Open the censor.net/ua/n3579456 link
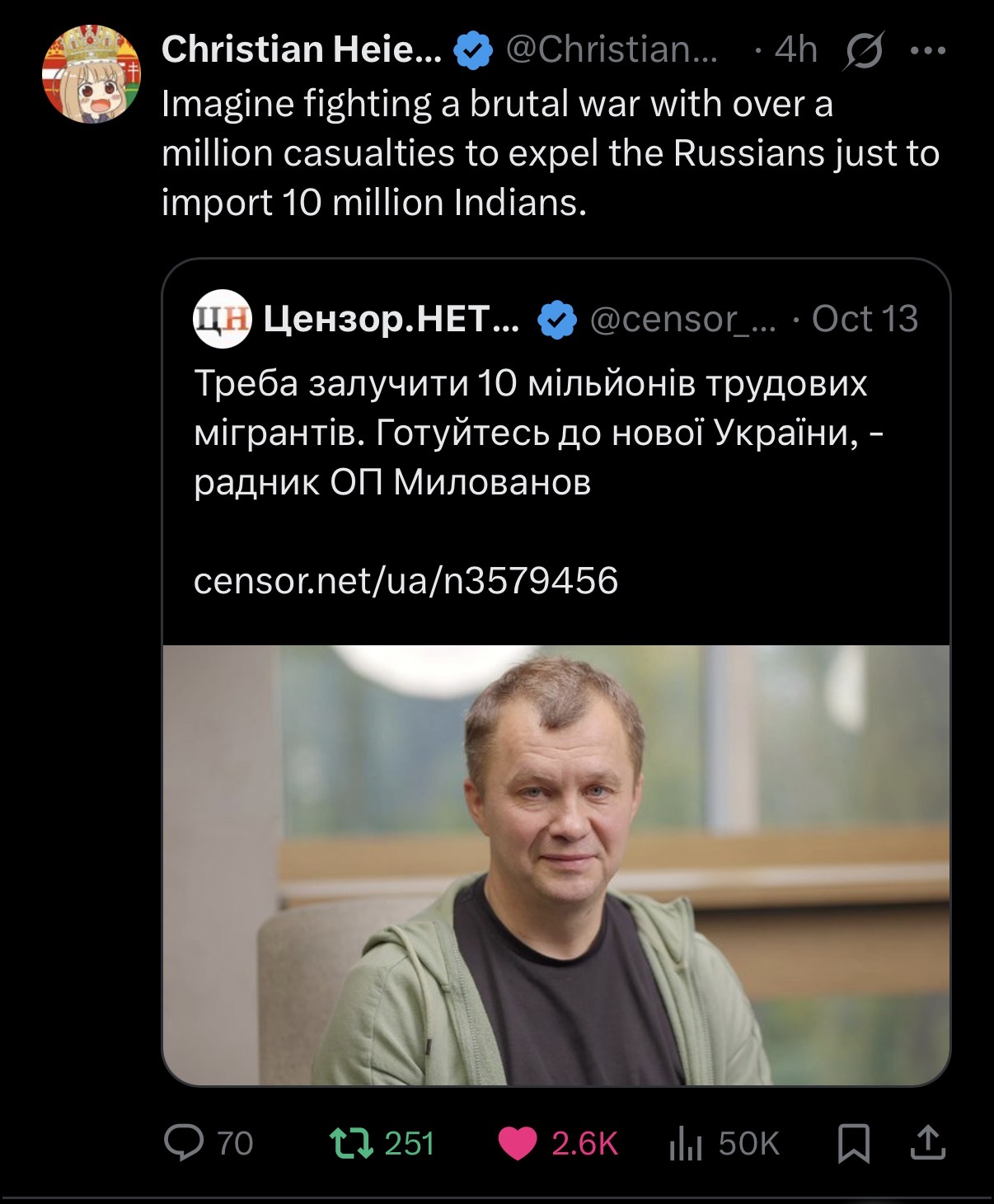This screenshot has width=994, height=1204. [406, 580]
